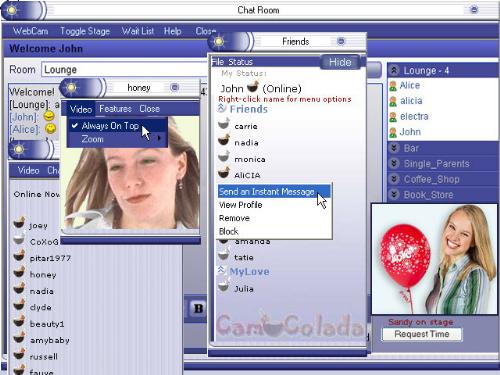The image size is (500, 375).
Task: Choose Send an Instant Message
Action: click(274, 192)
